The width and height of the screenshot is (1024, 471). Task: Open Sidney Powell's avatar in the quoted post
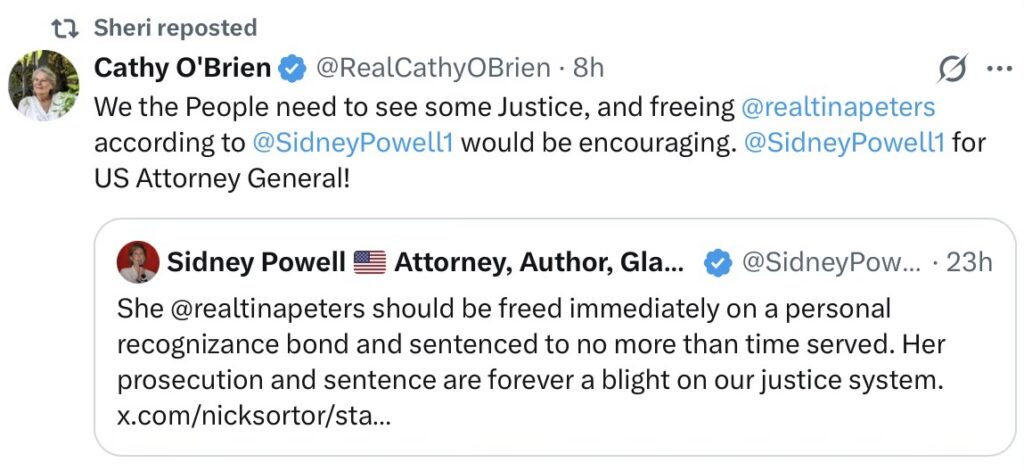click(x=138, y=263)
